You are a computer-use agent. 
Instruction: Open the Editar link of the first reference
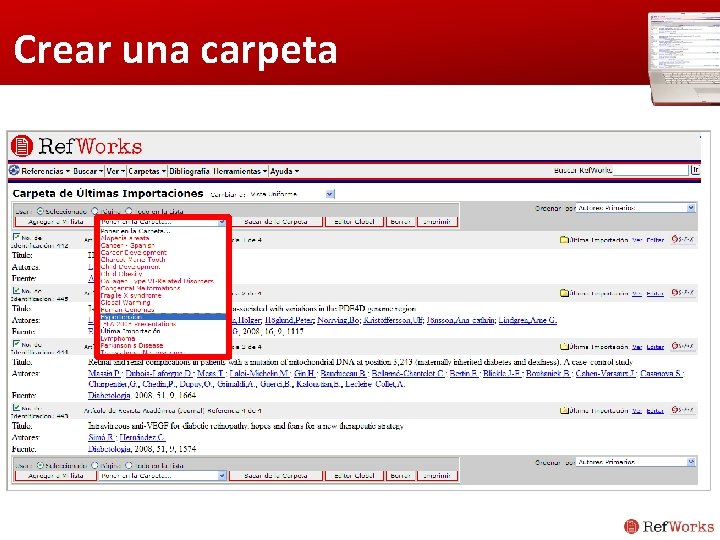point(655,240)
